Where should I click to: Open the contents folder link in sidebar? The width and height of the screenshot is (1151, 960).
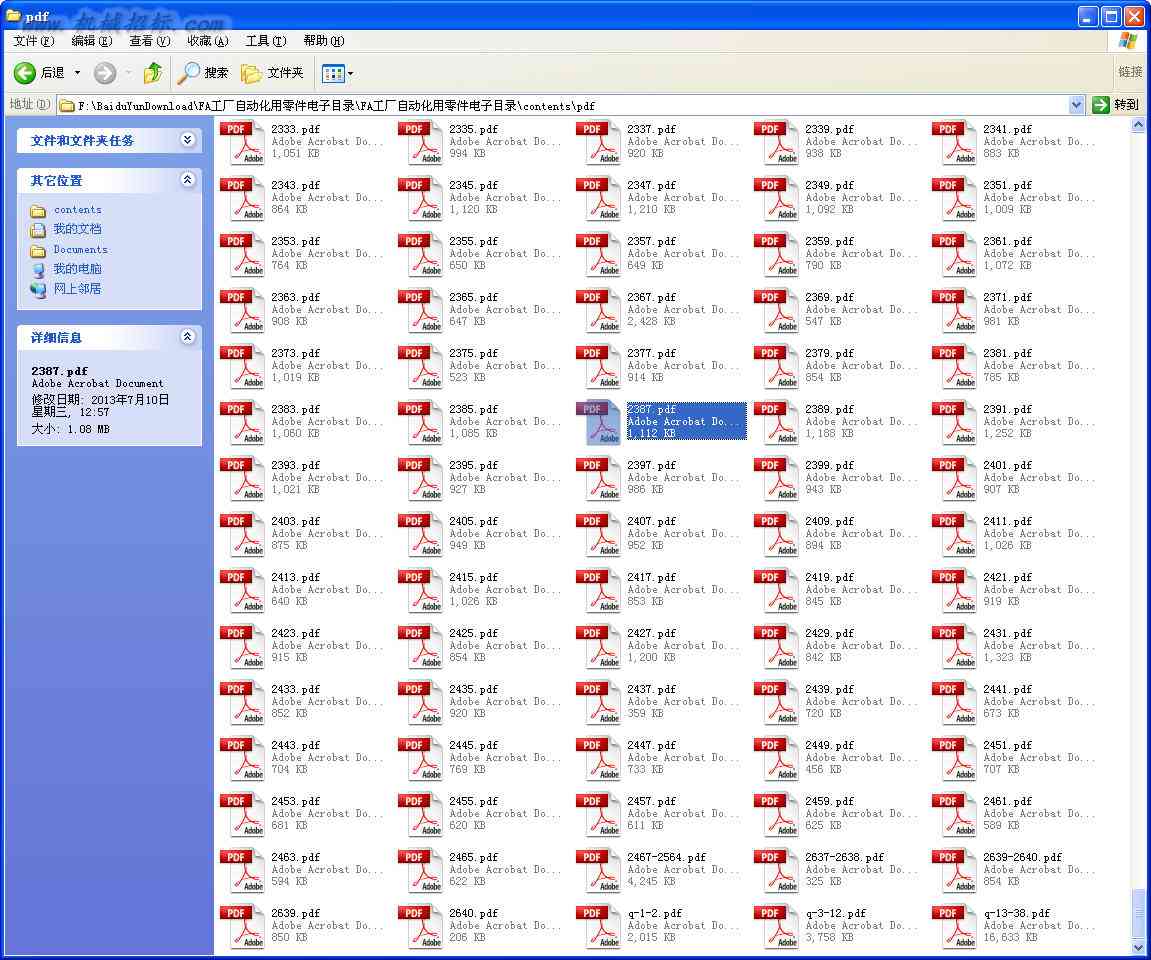click(77, 210)
